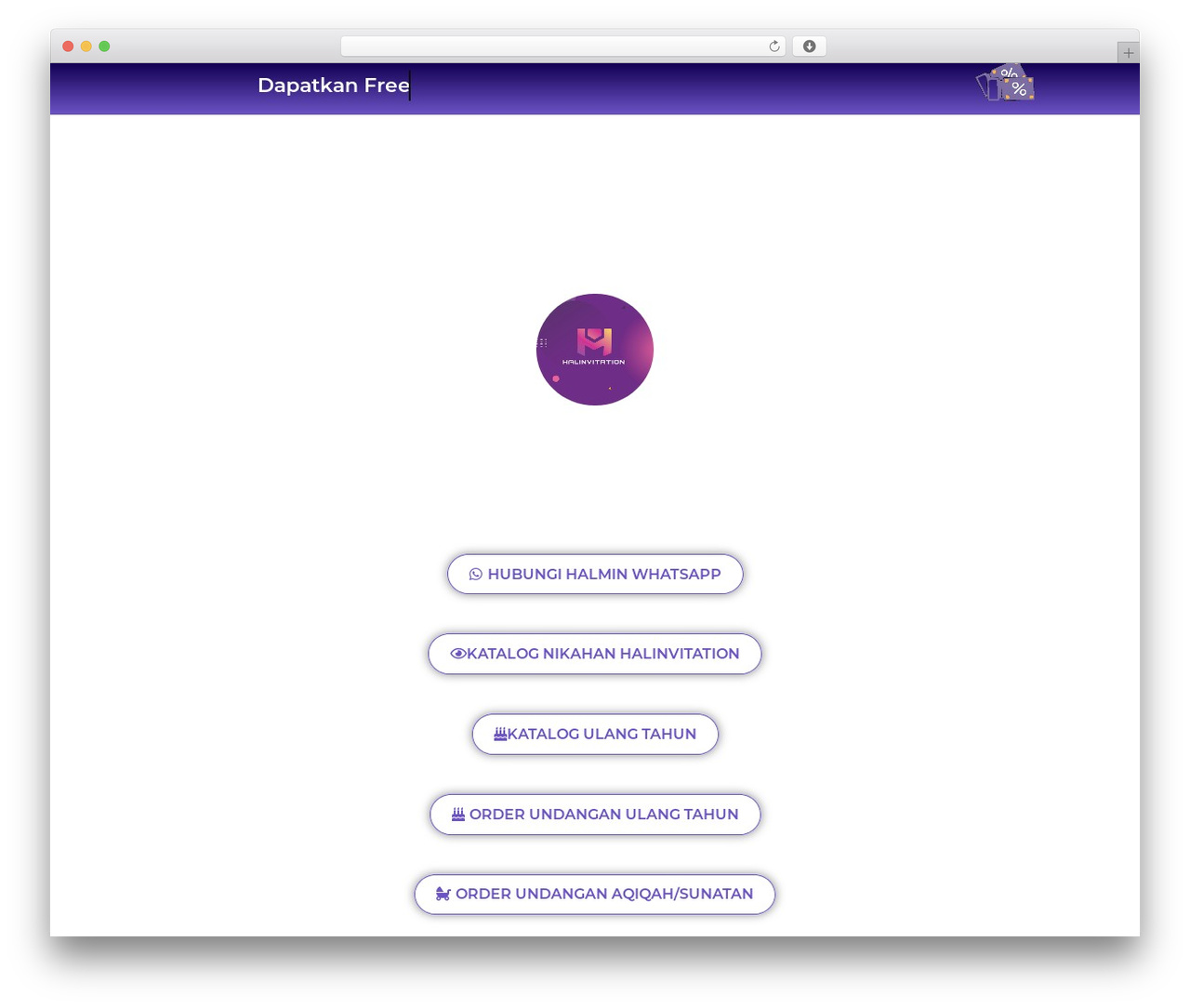Viewport: 1190px width, 1008px height.
Task: Open Katalog Ulang Tahun
Action: point(595,734)
